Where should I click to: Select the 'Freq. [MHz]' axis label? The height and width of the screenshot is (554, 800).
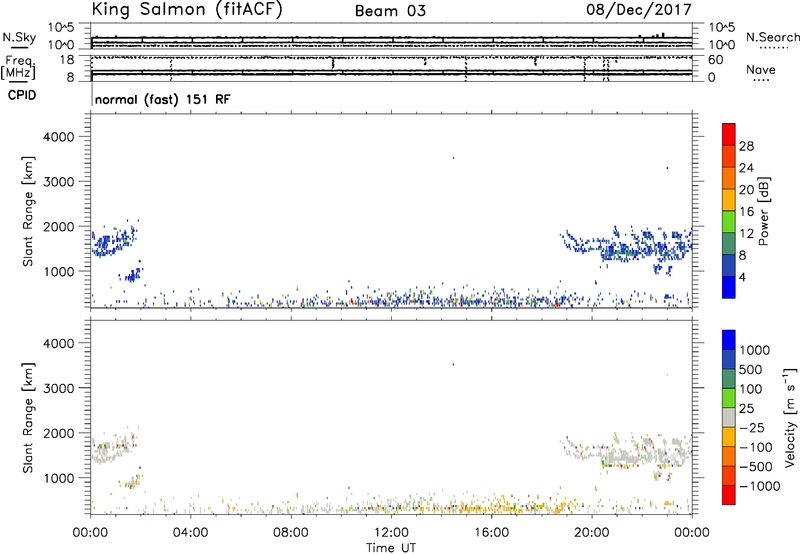[x=19, y=67]
